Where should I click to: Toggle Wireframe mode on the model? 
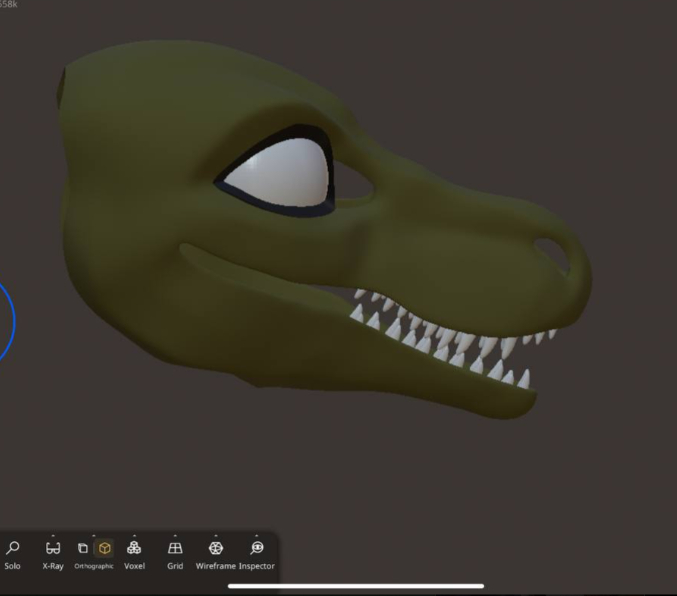coord(216,549)
